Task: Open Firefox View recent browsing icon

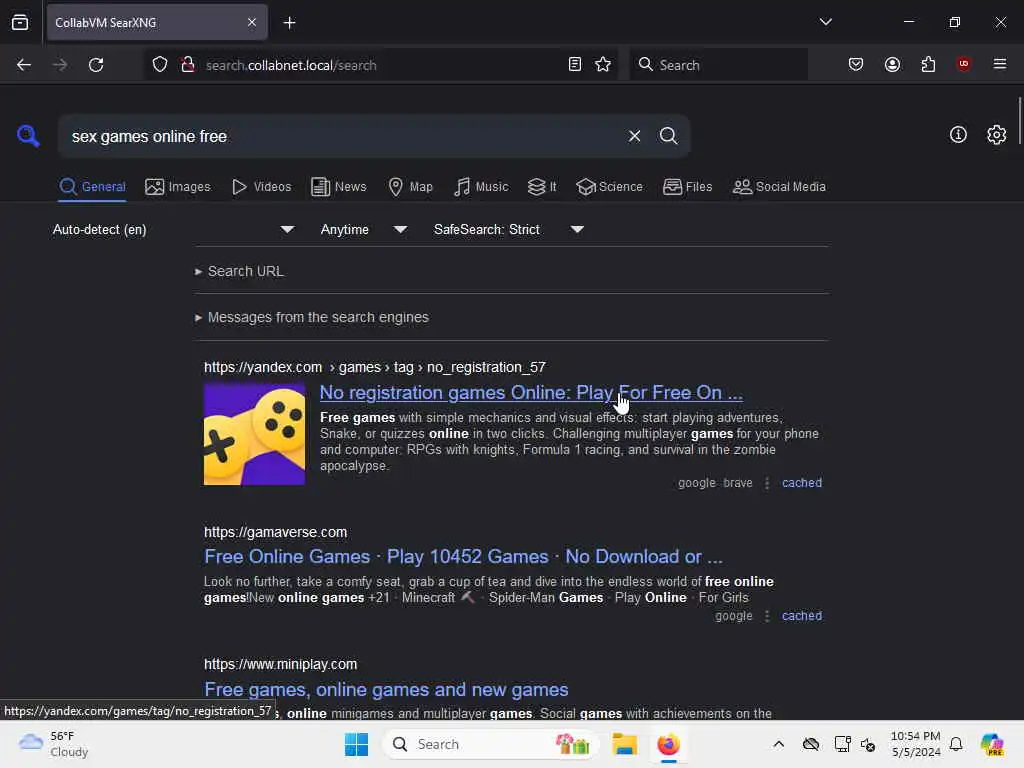Action: click(x=20, y=22)
